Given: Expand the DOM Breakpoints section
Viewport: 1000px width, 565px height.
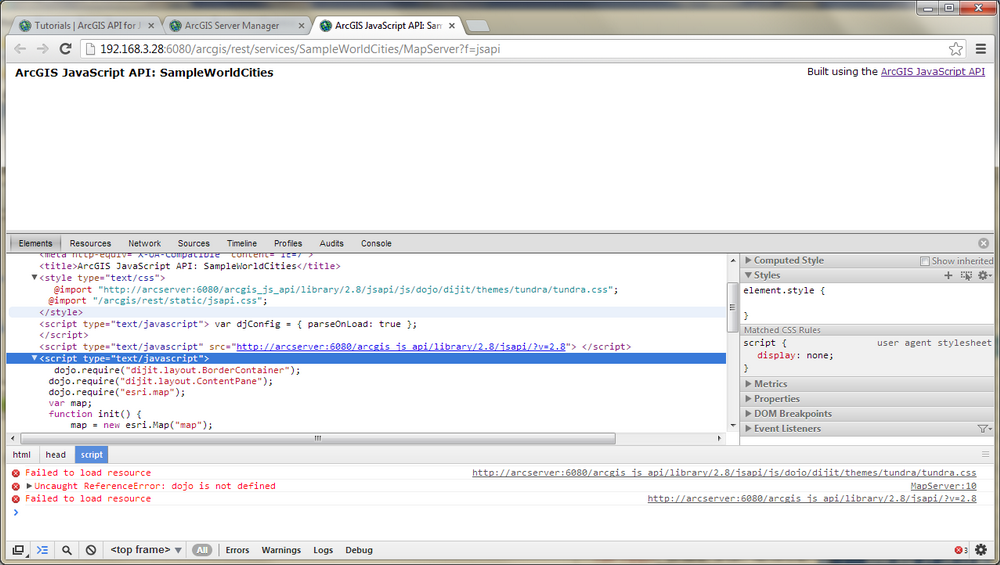Looking at the screenshot, I should point(794,414).
